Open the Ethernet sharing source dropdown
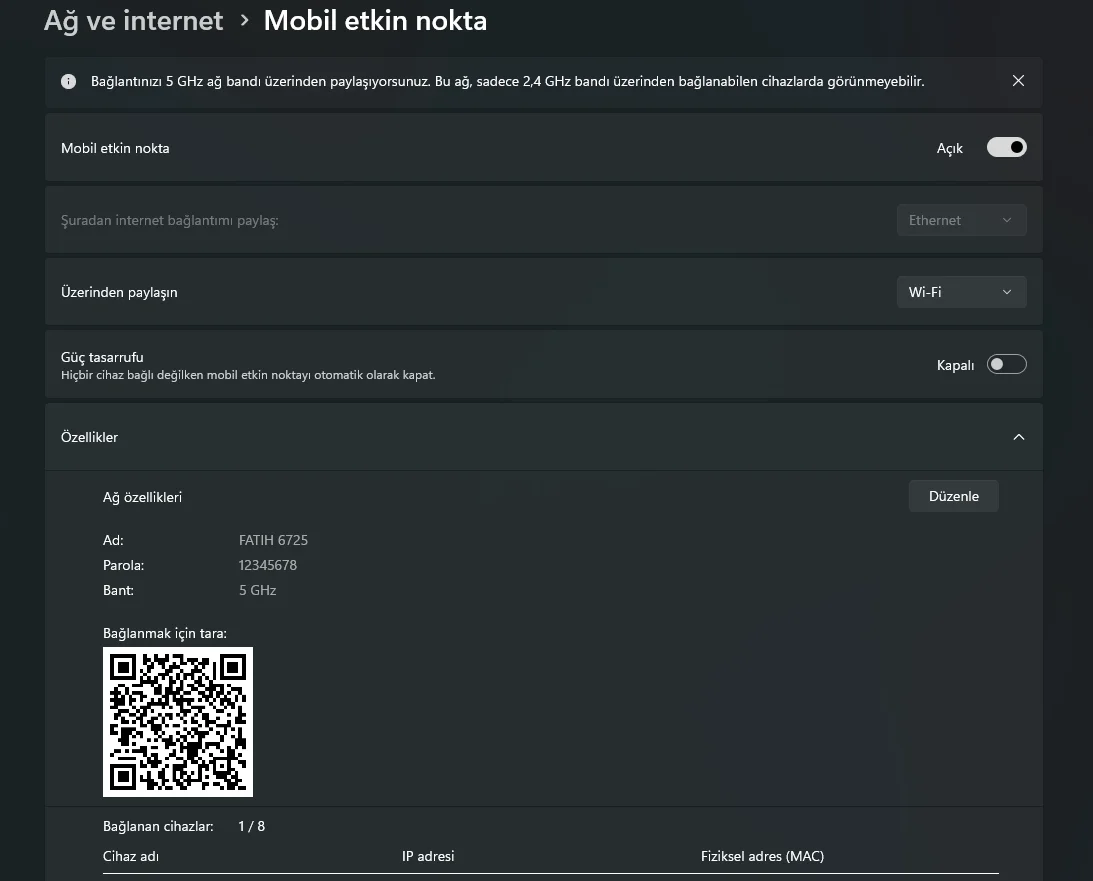The height and width of the screenshot is (881, 1093). (x=961, y=220)
